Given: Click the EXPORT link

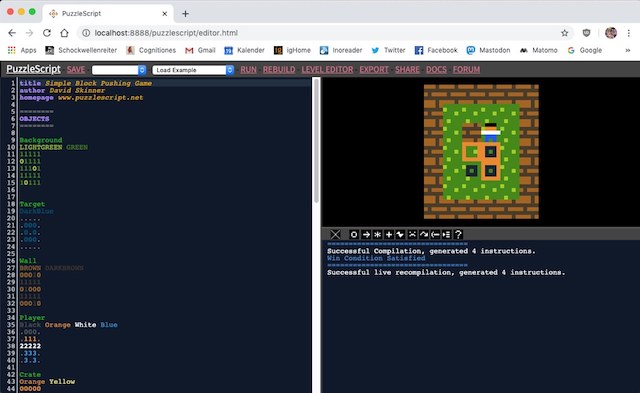Looking at the screenshot, I should (x=374, y=69).
